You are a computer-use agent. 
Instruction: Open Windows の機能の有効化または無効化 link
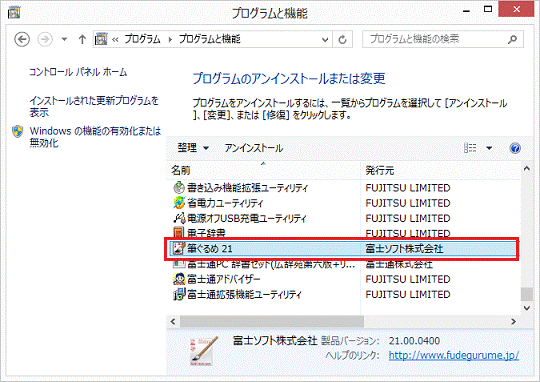[95, 137]
